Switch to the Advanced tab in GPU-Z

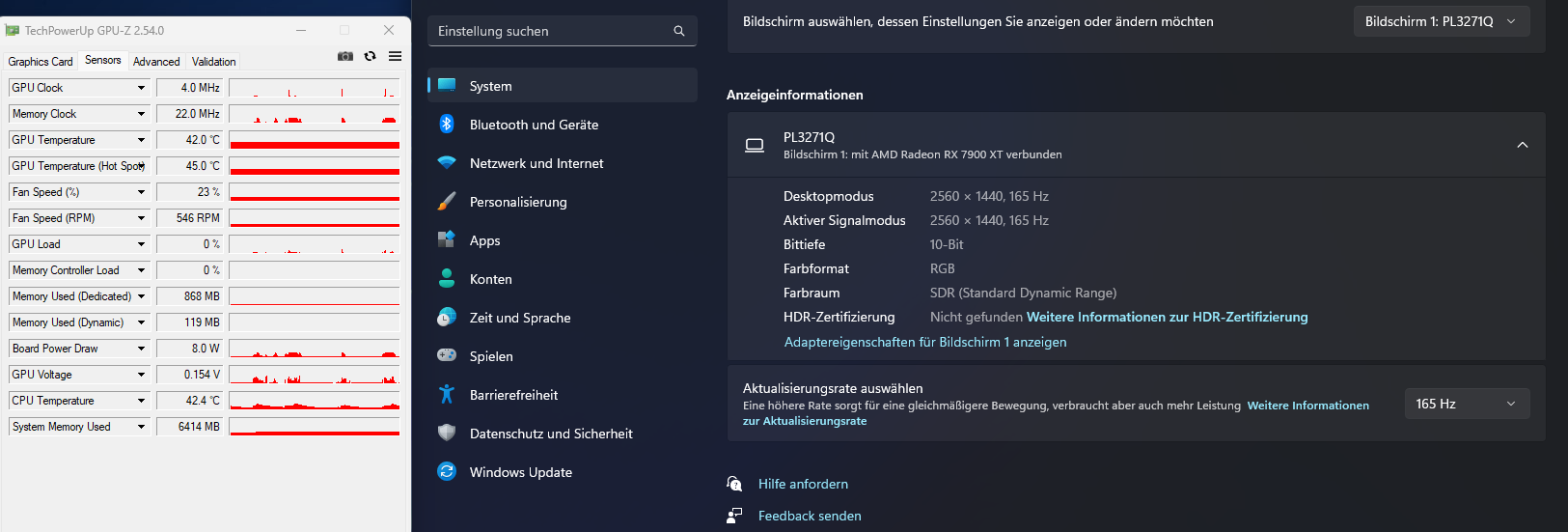click(x=156, y=62)
